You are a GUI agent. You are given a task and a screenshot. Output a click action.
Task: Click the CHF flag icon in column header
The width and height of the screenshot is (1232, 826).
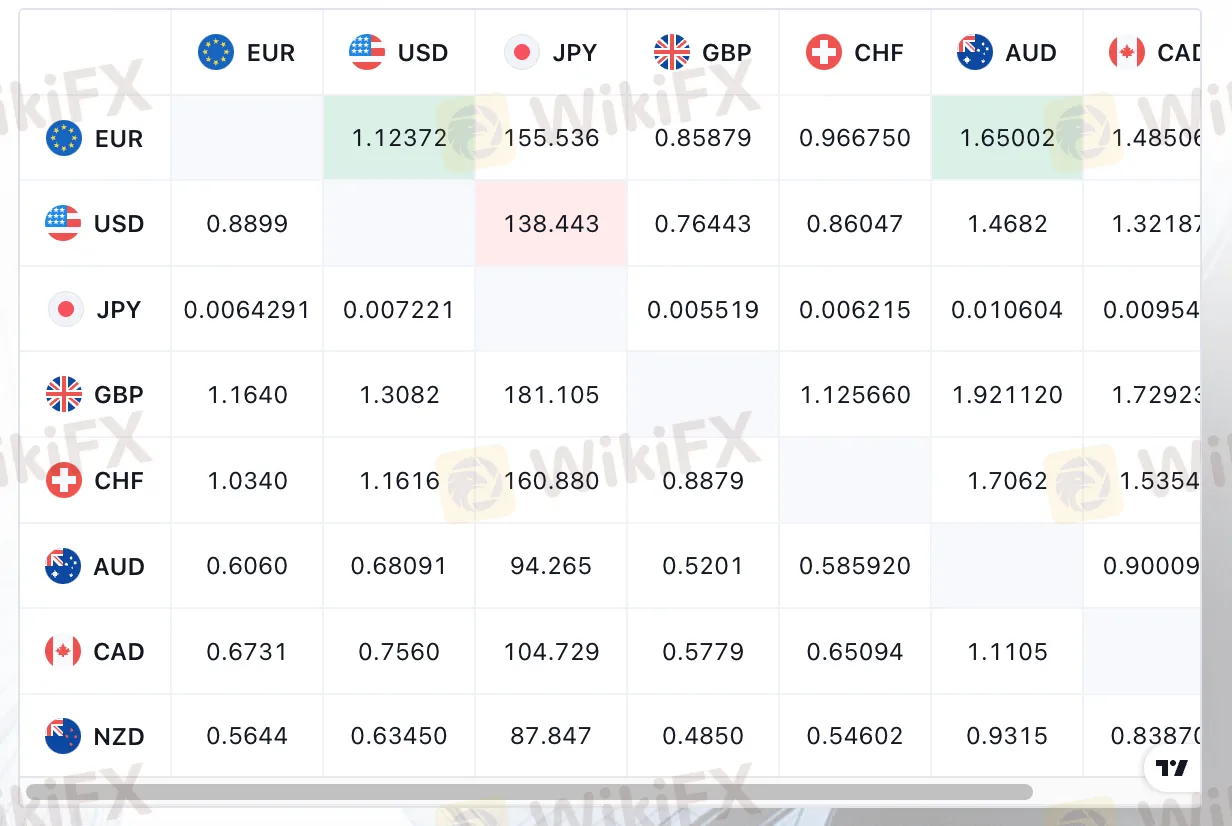[823, 52]
